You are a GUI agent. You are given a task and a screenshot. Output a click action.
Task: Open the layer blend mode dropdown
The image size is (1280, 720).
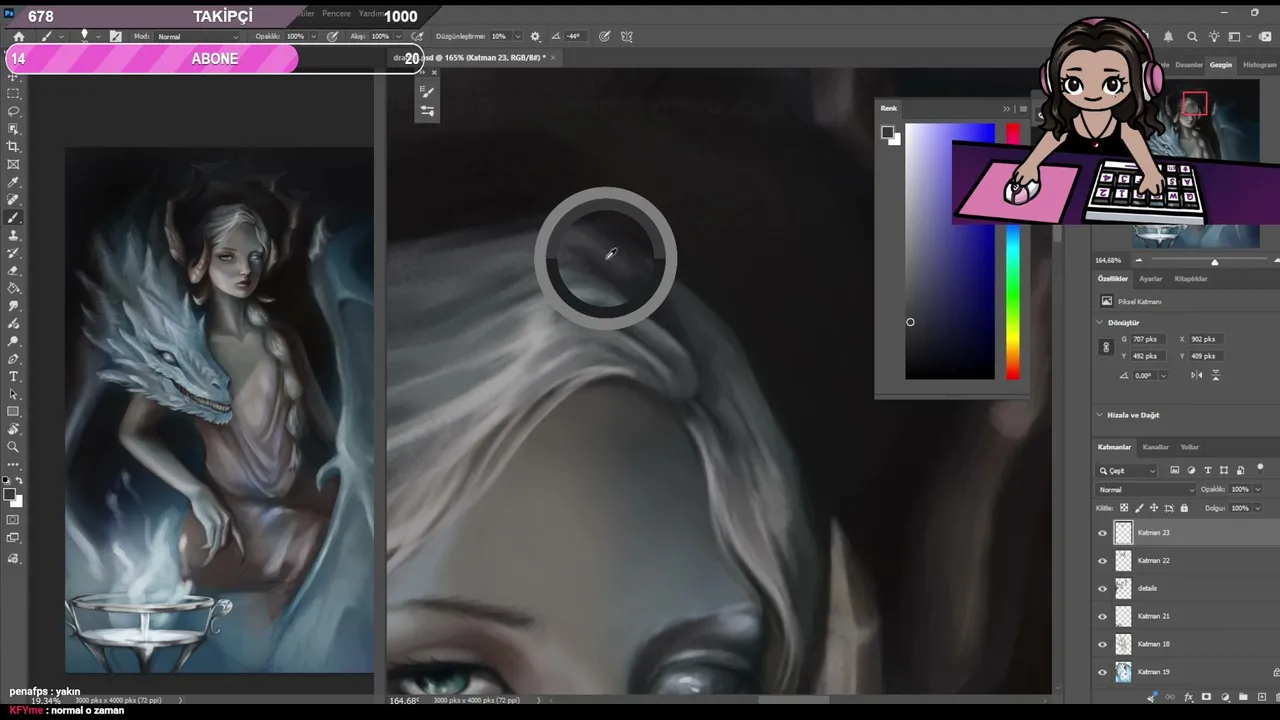(x=1146, y=490)
